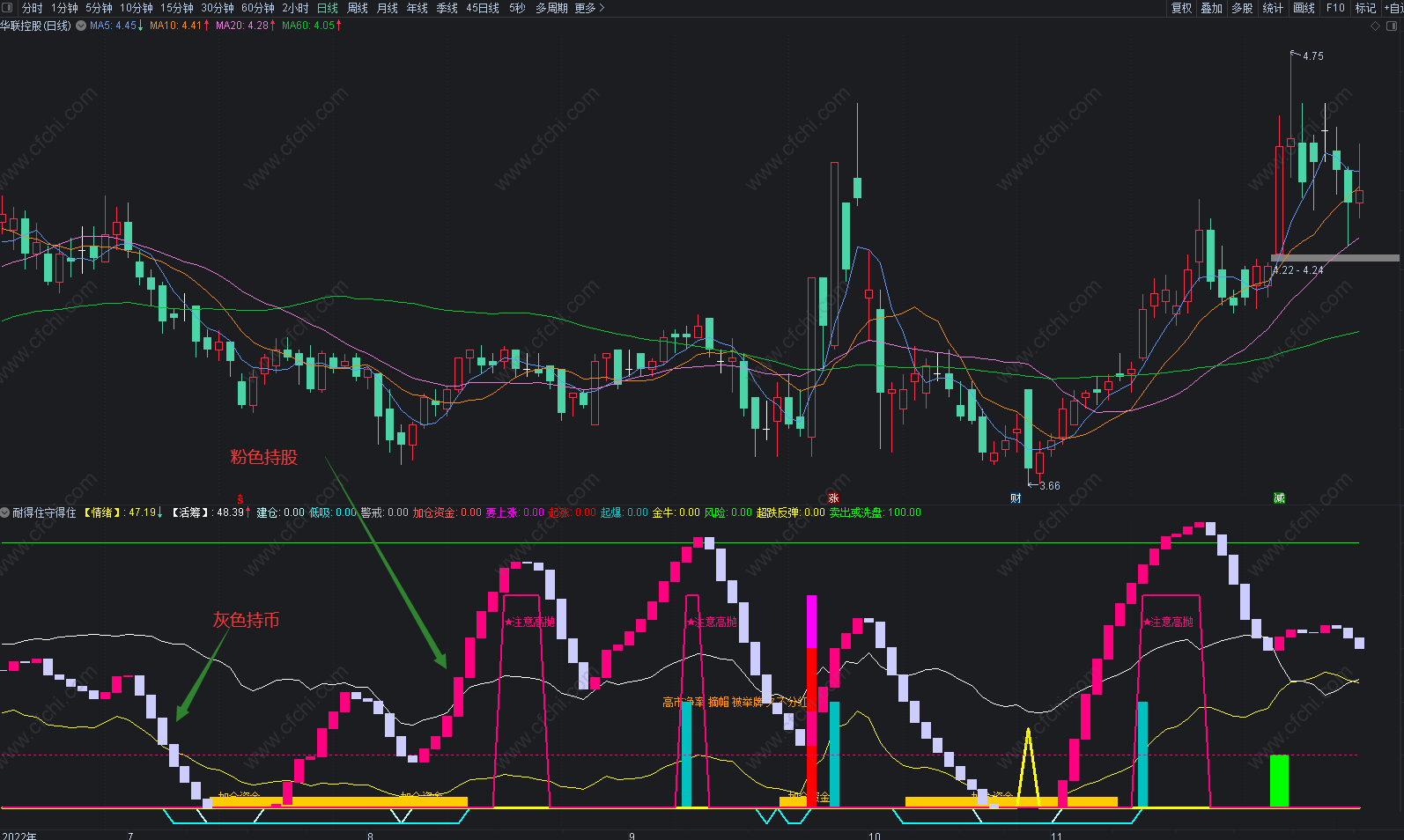Switch to 周线 weekly chart
1404x840 pixels.
pos(358,8)
